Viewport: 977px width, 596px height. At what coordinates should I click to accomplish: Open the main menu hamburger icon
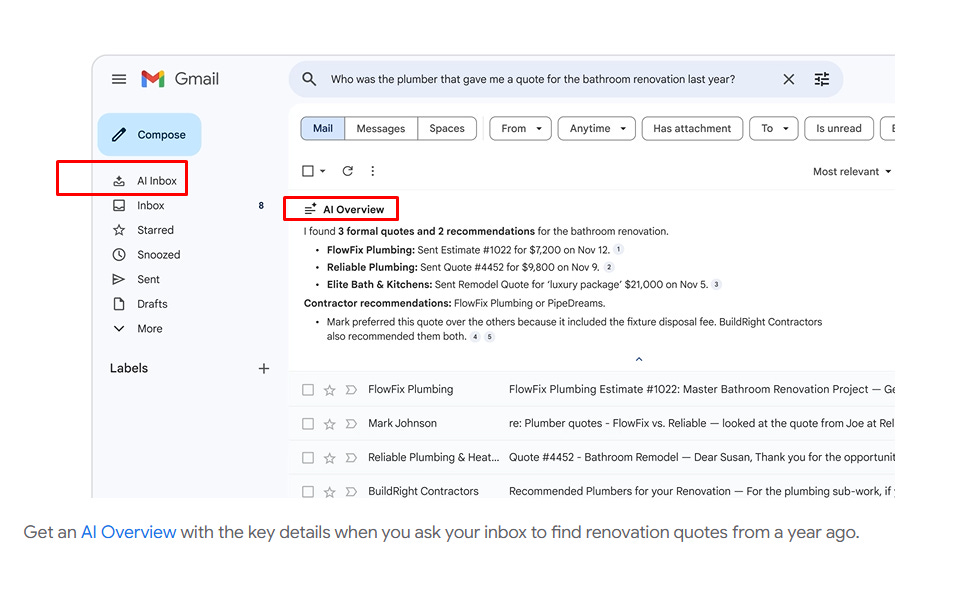click(x=119, y=79)
